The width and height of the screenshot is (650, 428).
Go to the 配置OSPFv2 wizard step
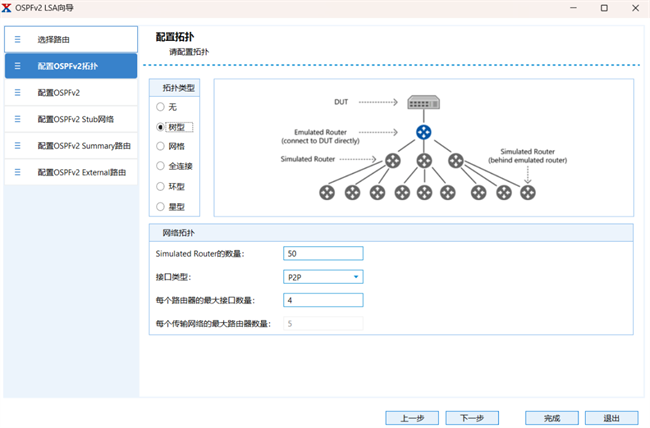coord(70,92)
